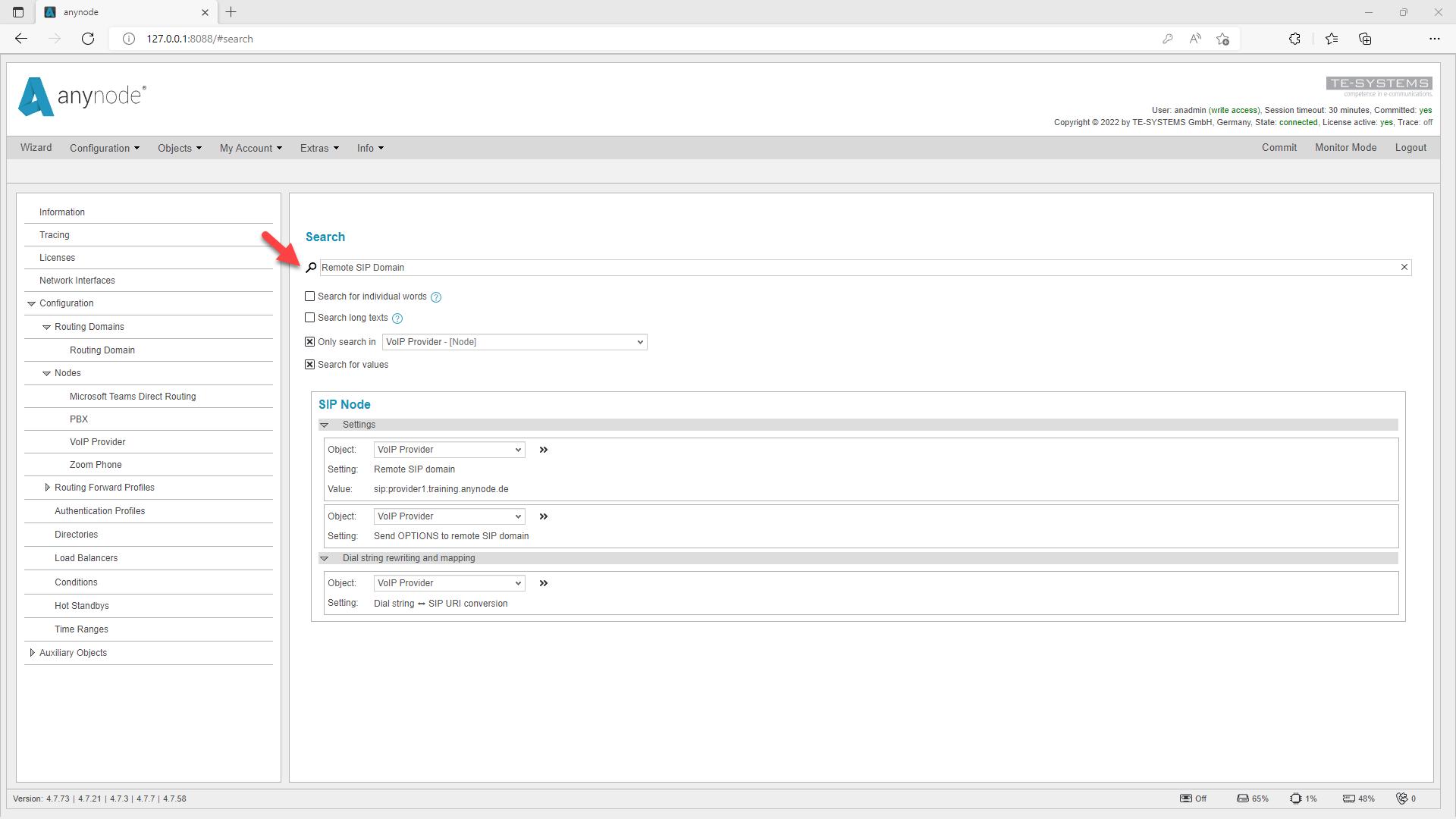Image resolution: width=1456 pixels, height=819 pixels.
Task: Open help for Search for individual words
Action: click(x=436, y=297)
